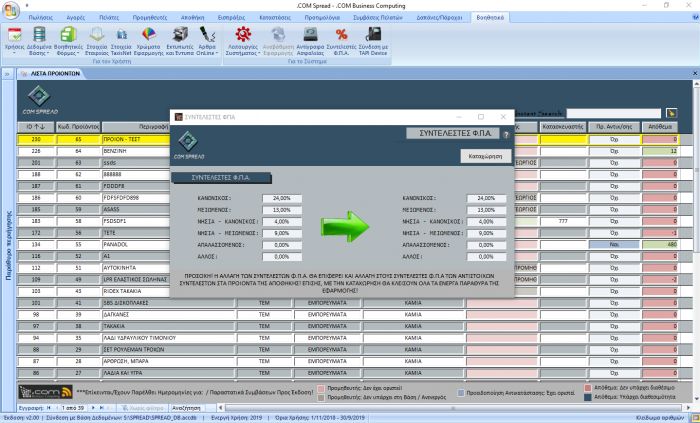
Task: Open the Δεδομένα Βάσης database dropdown
Action: pos(39,41)
